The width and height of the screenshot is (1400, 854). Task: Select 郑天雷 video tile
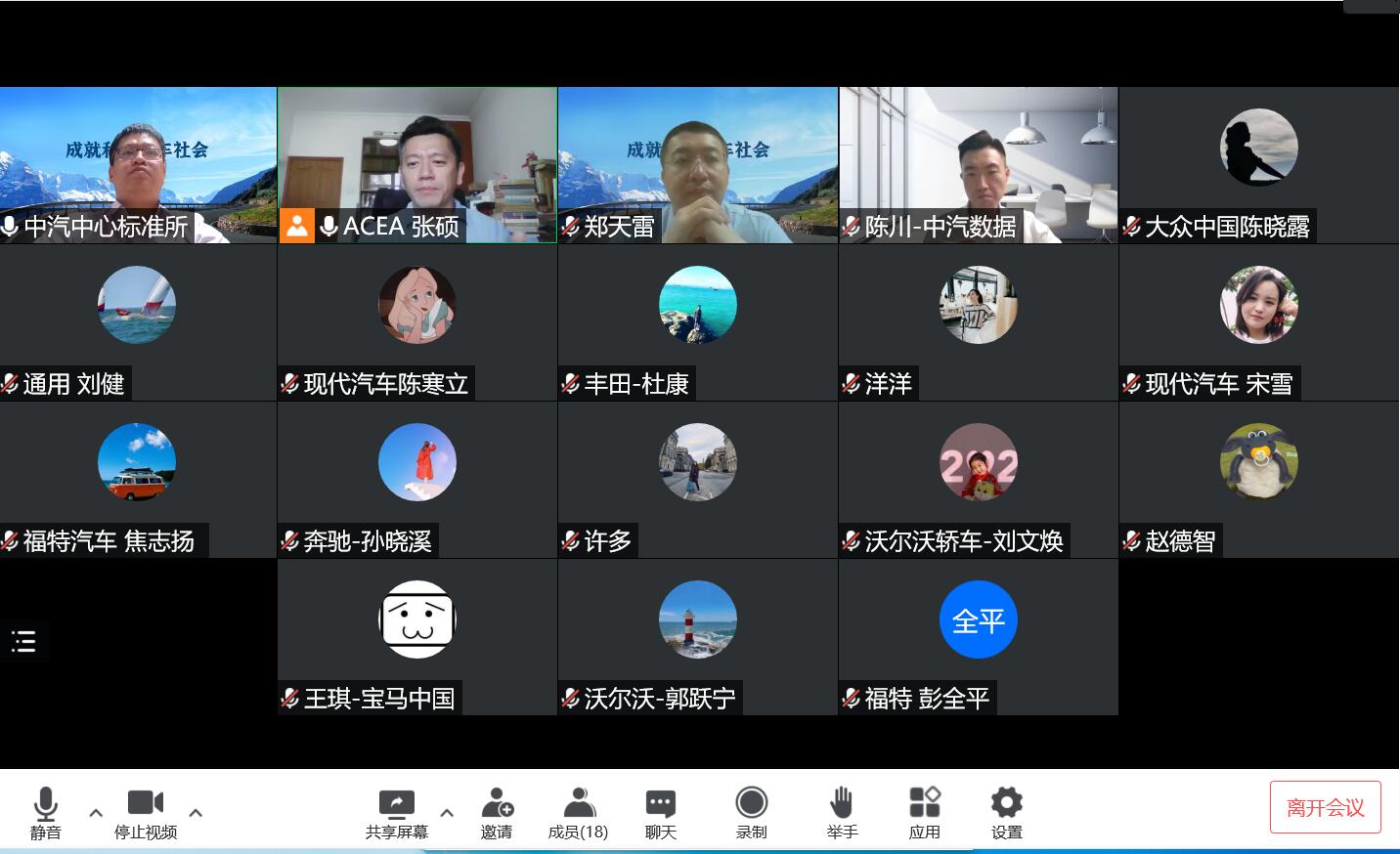[x=697, y=156]
